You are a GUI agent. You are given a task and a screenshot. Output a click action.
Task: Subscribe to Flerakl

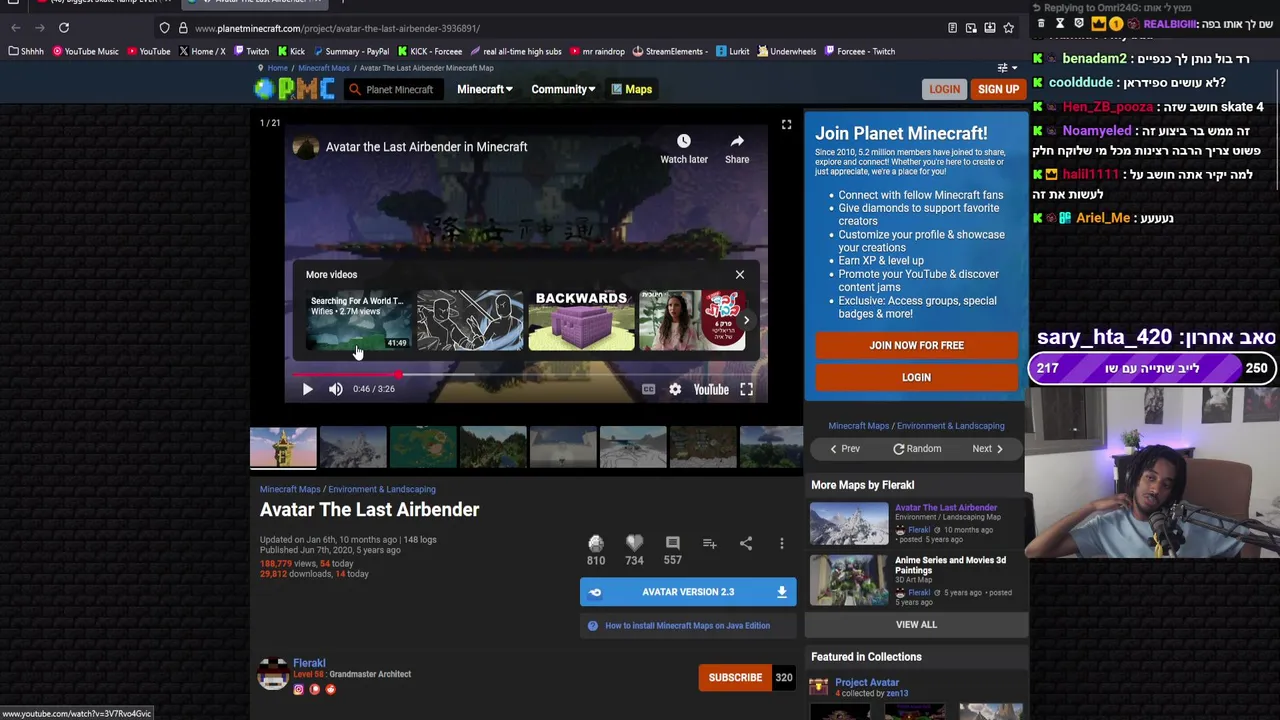[735, 678]
